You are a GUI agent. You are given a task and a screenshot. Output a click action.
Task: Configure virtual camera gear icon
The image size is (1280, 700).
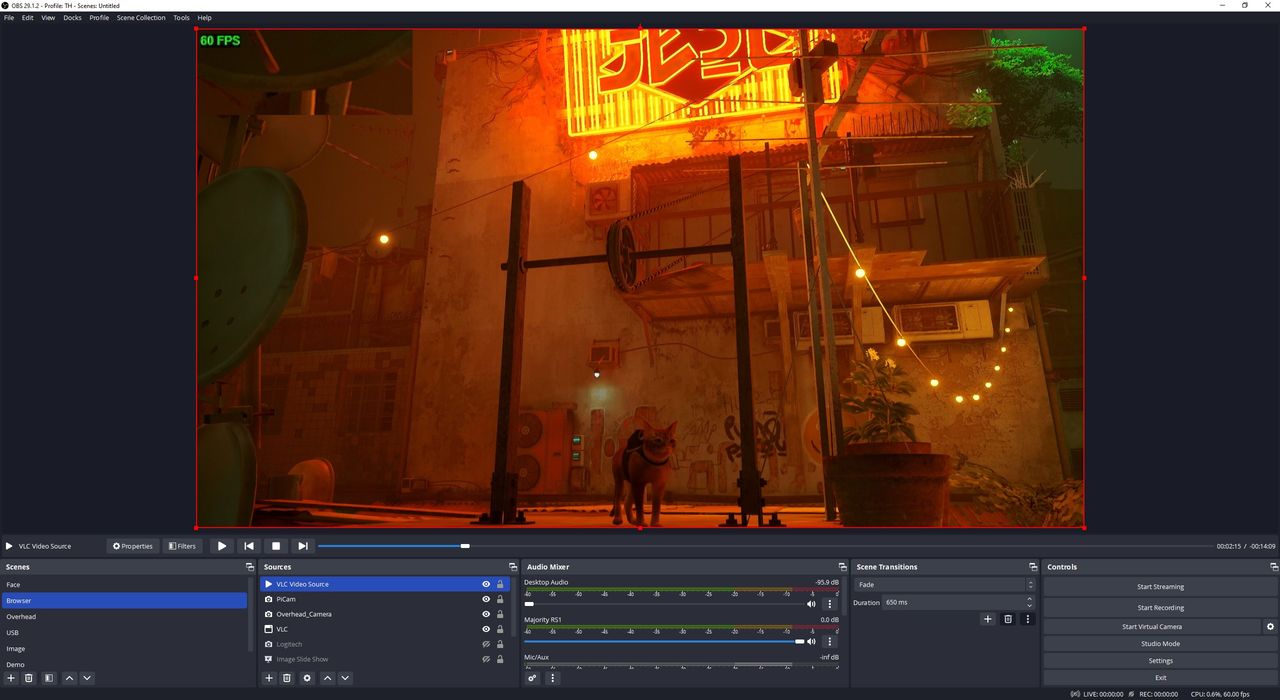pyautogui.click(x=1271, y=627)
